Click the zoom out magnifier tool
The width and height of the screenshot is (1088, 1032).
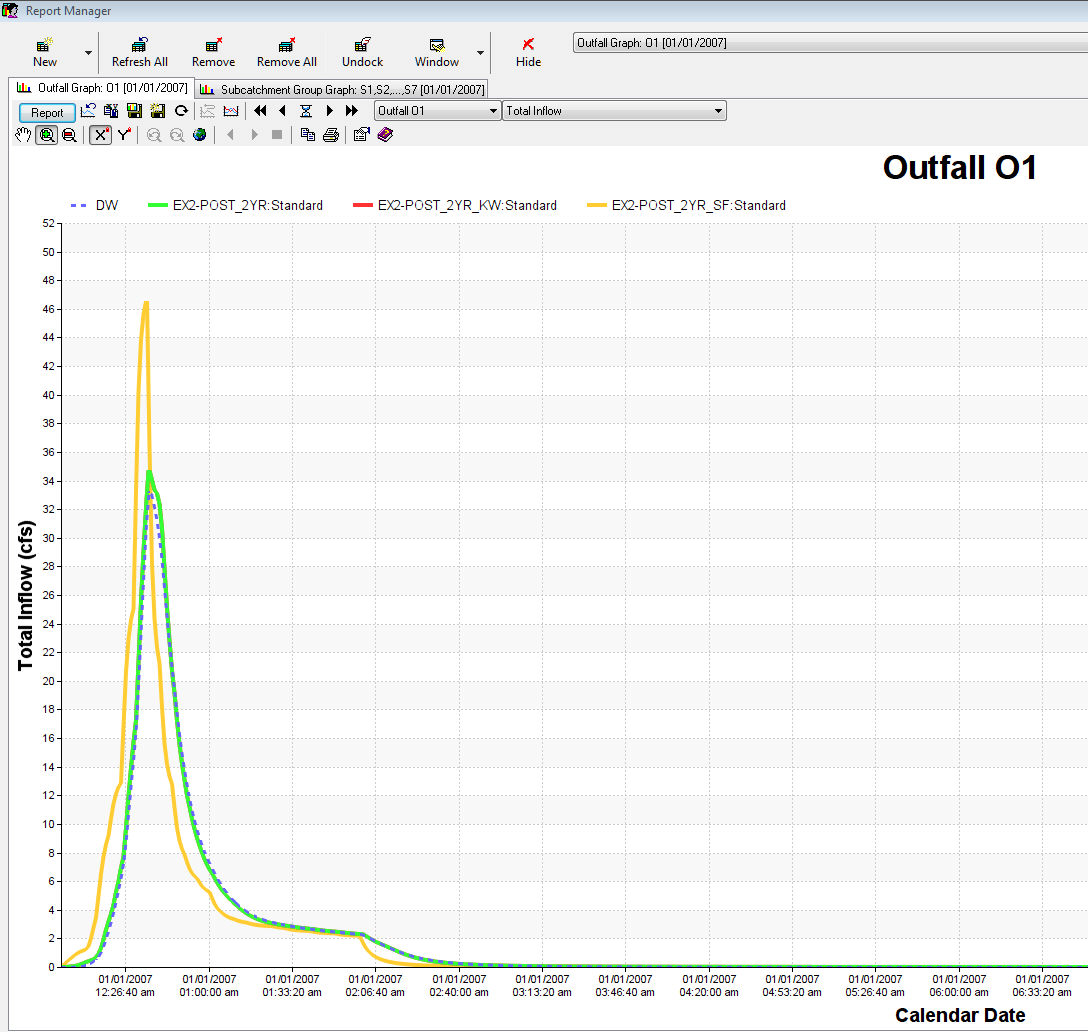tap(69, 135)
